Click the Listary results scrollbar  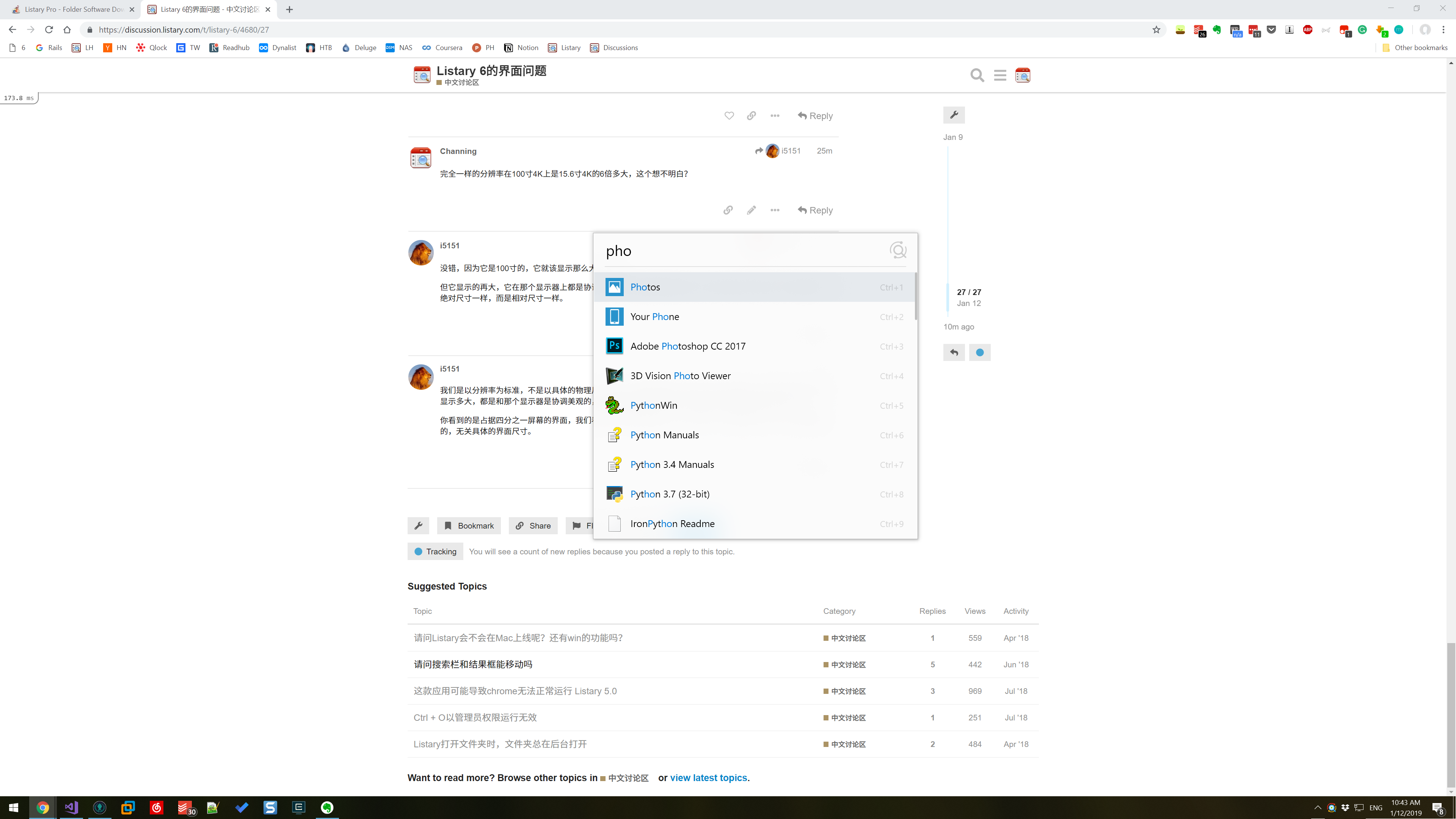point(915,296)
